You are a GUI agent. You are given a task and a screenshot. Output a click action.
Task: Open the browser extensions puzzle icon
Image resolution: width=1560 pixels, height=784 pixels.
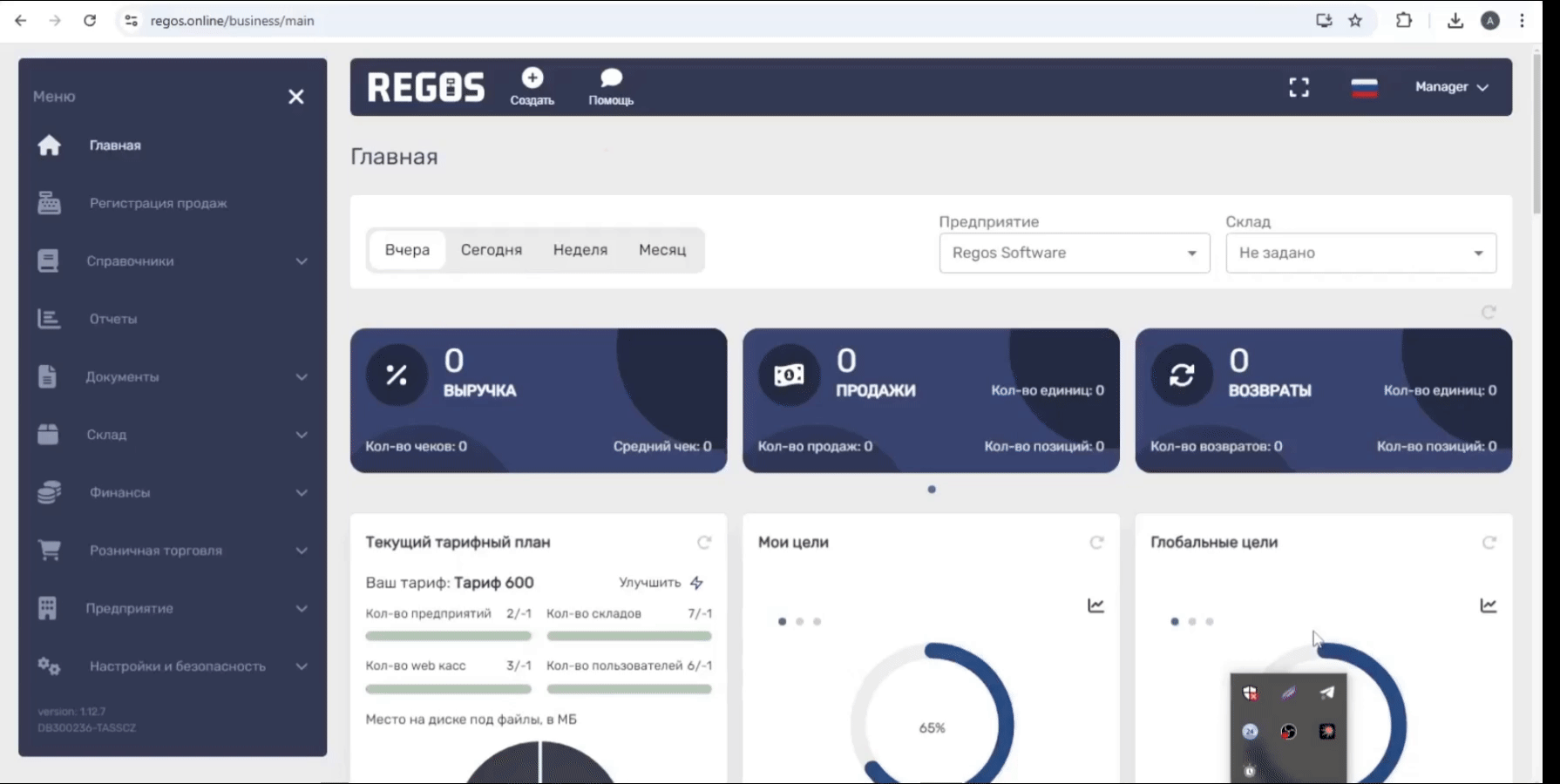tap(1403, 20)
